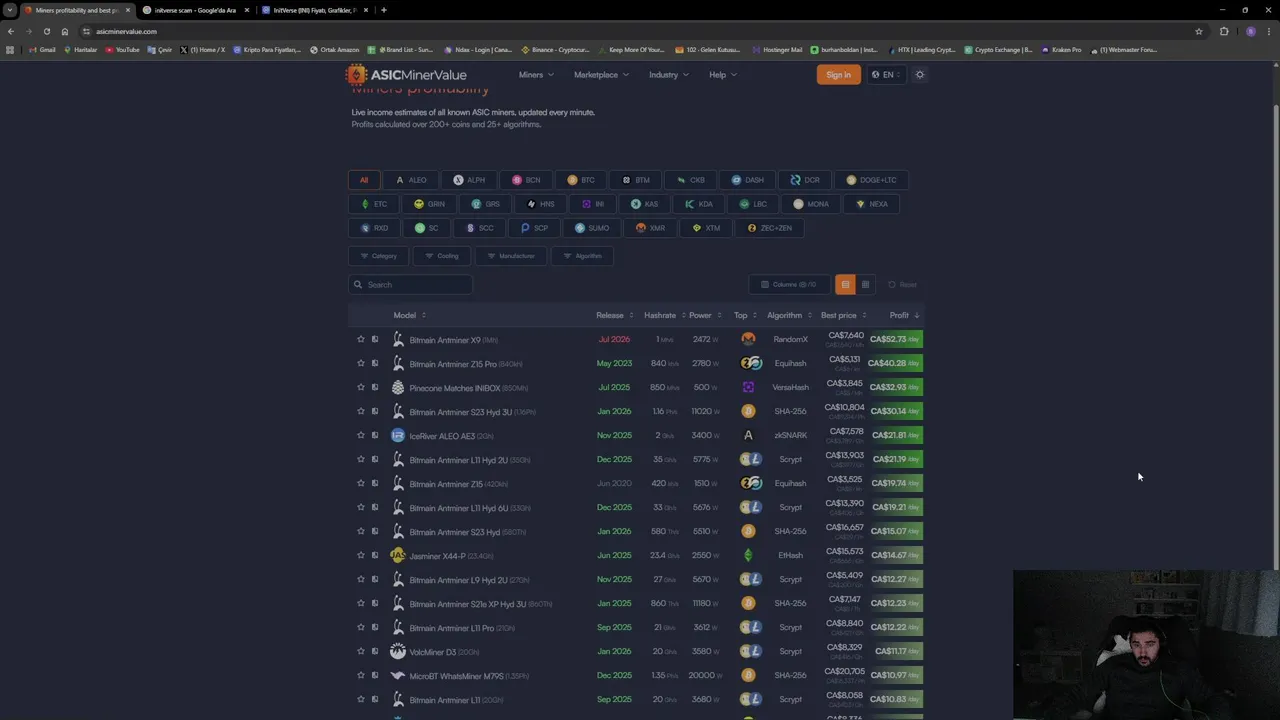Sort table by Release column
This screenshot has height=720, width=1280.
615,315
